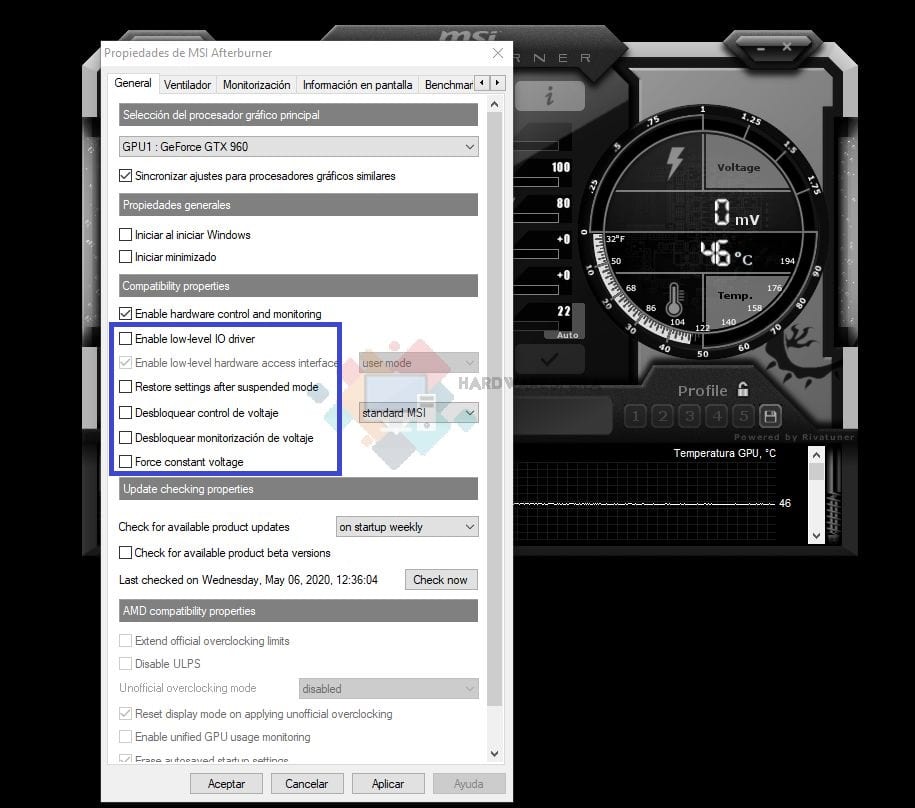Click the up arrow of the temperature graph scrollbar
The image size is (915, 808).
[816, 454]
